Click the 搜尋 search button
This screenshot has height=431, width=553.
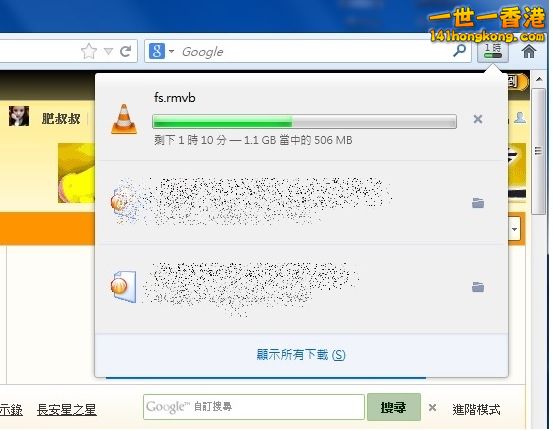394,407
